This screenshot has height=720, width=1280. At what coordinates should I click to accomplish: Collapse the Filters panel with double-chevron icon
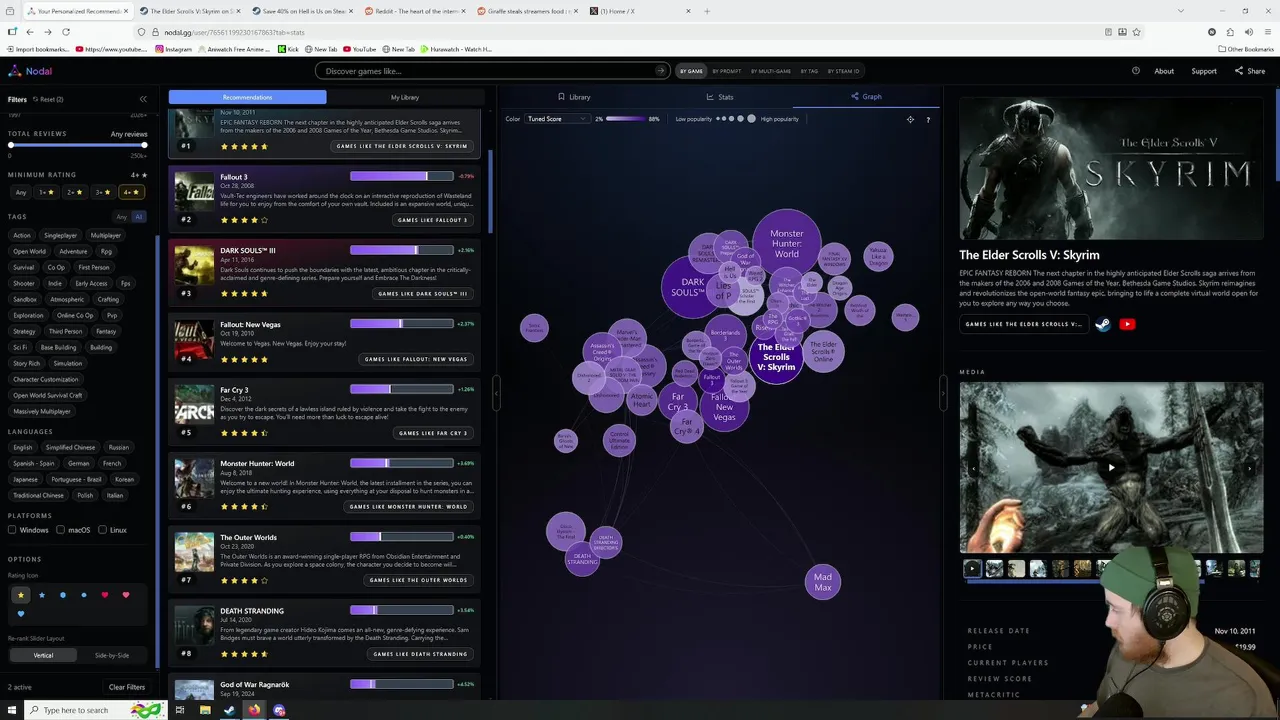pos(143,99)
